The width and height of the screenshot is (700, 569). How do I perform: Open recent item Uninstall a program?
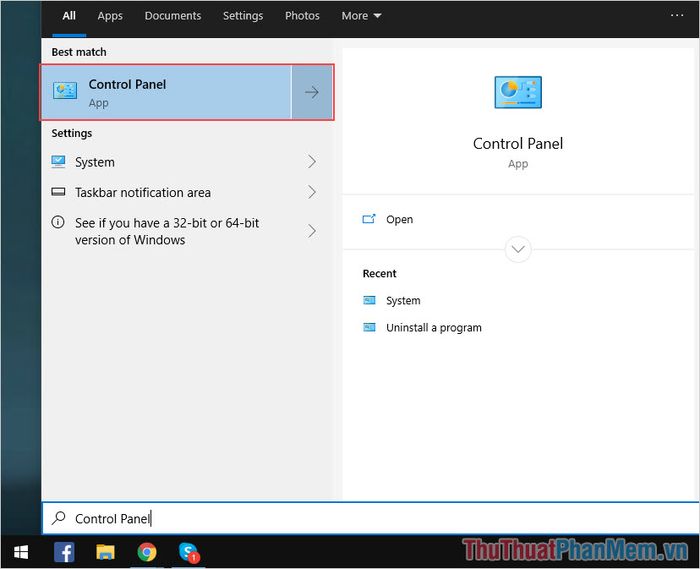pos(433,328)
